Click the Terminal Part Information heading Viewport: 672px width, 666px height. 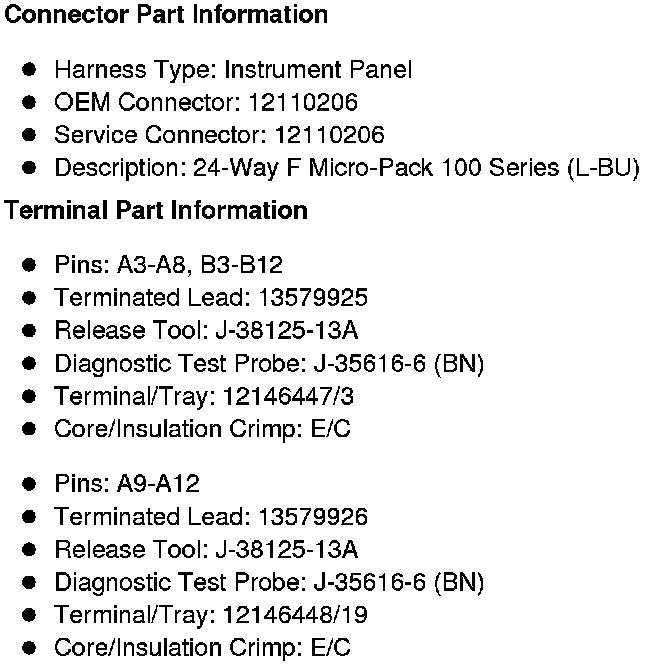[x=156, y=211]
